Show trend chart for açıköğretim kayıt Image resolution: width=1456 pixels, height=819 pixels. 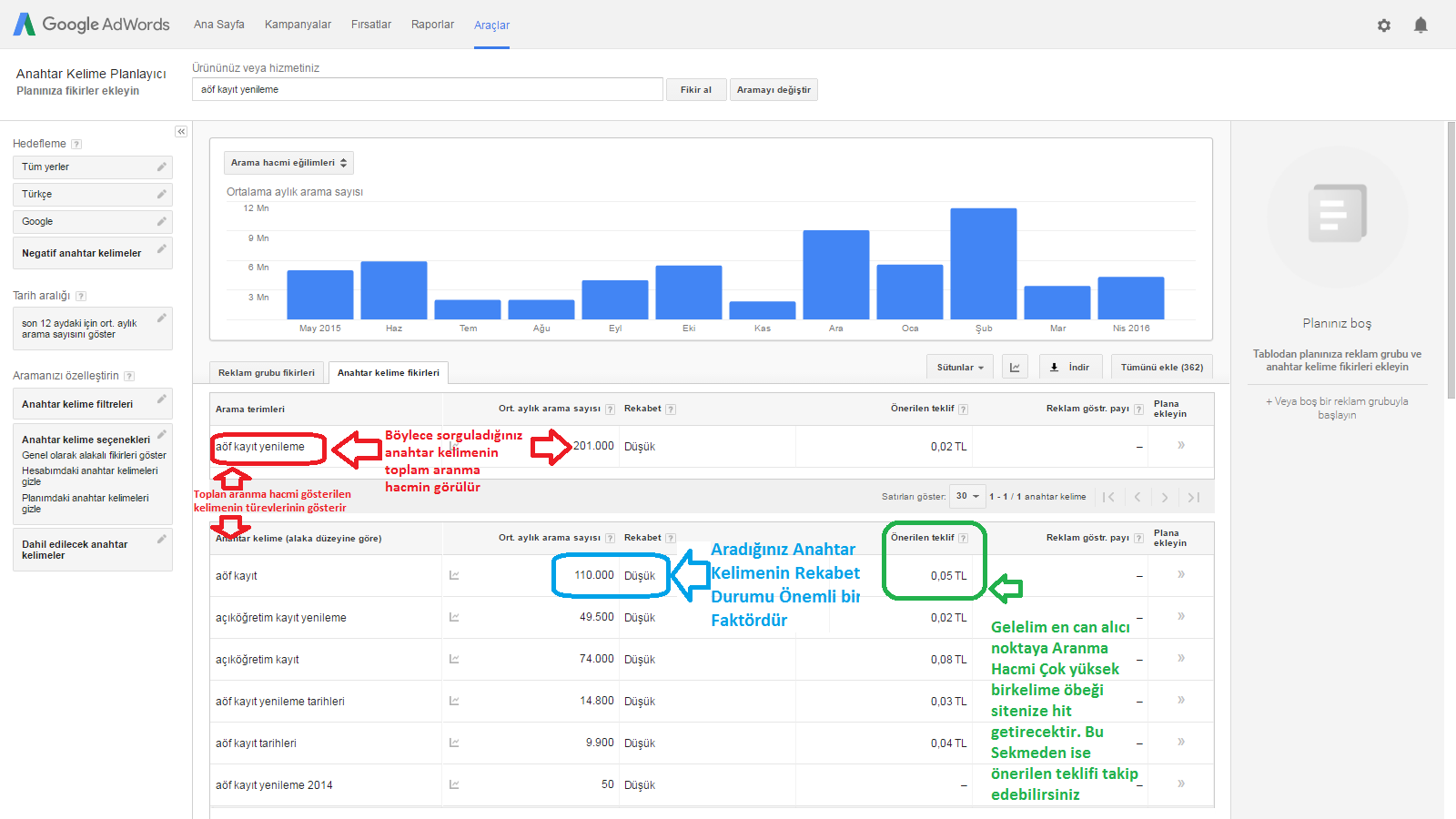click(454, 659)
